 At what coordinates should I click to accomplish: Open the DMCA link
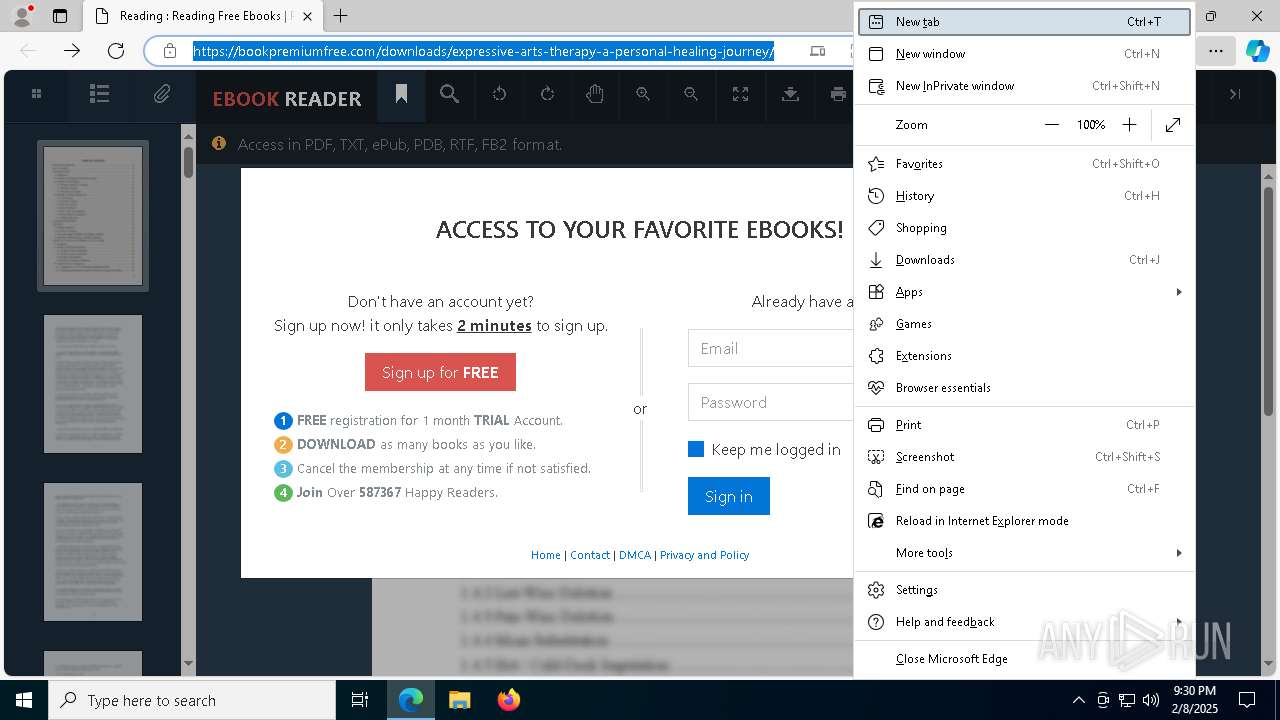pyautogui.click(x=635, y=555)
